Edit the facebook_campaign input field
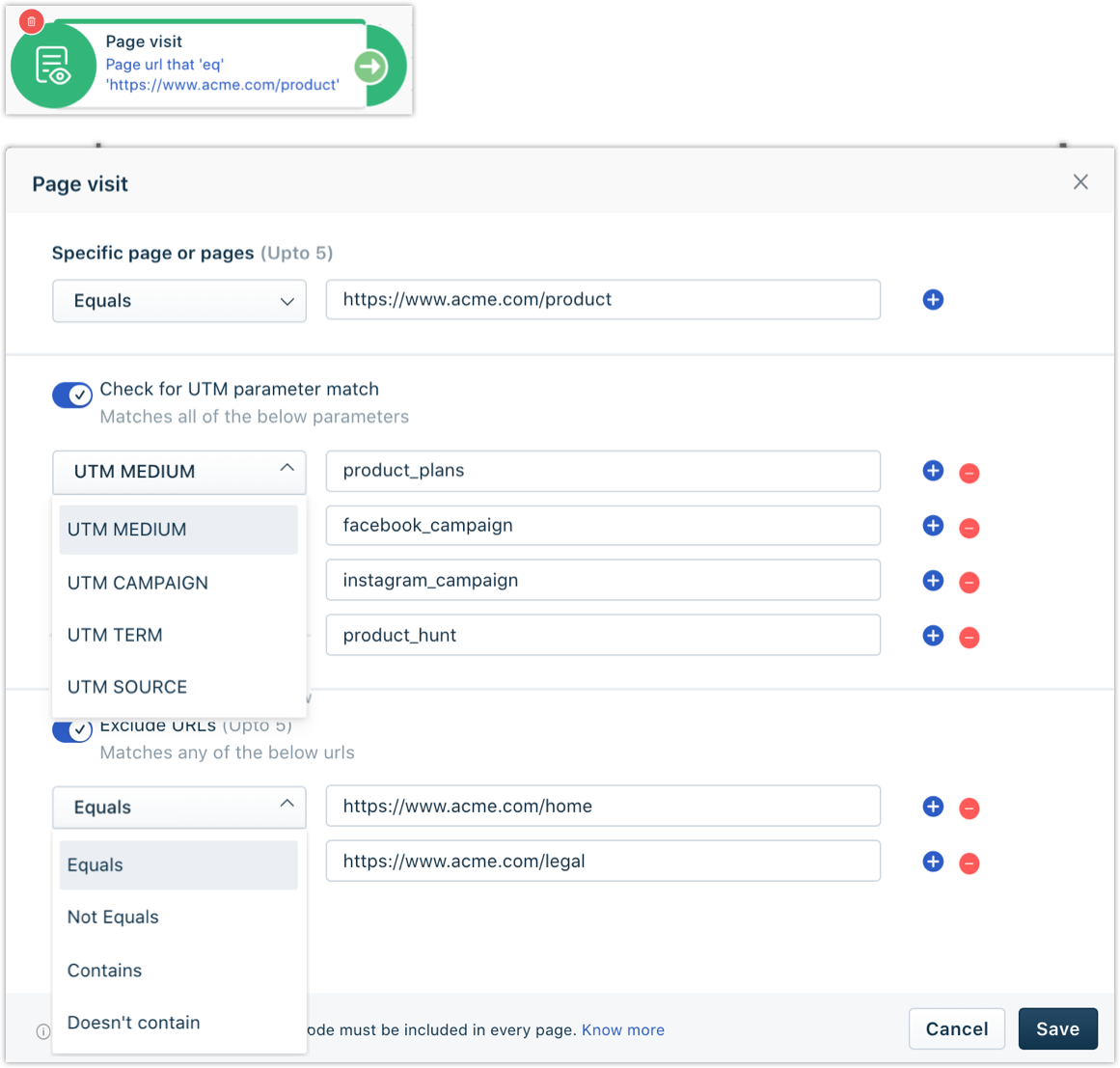Screen dimensions: 1120x1068 click(x=603, y=526)
